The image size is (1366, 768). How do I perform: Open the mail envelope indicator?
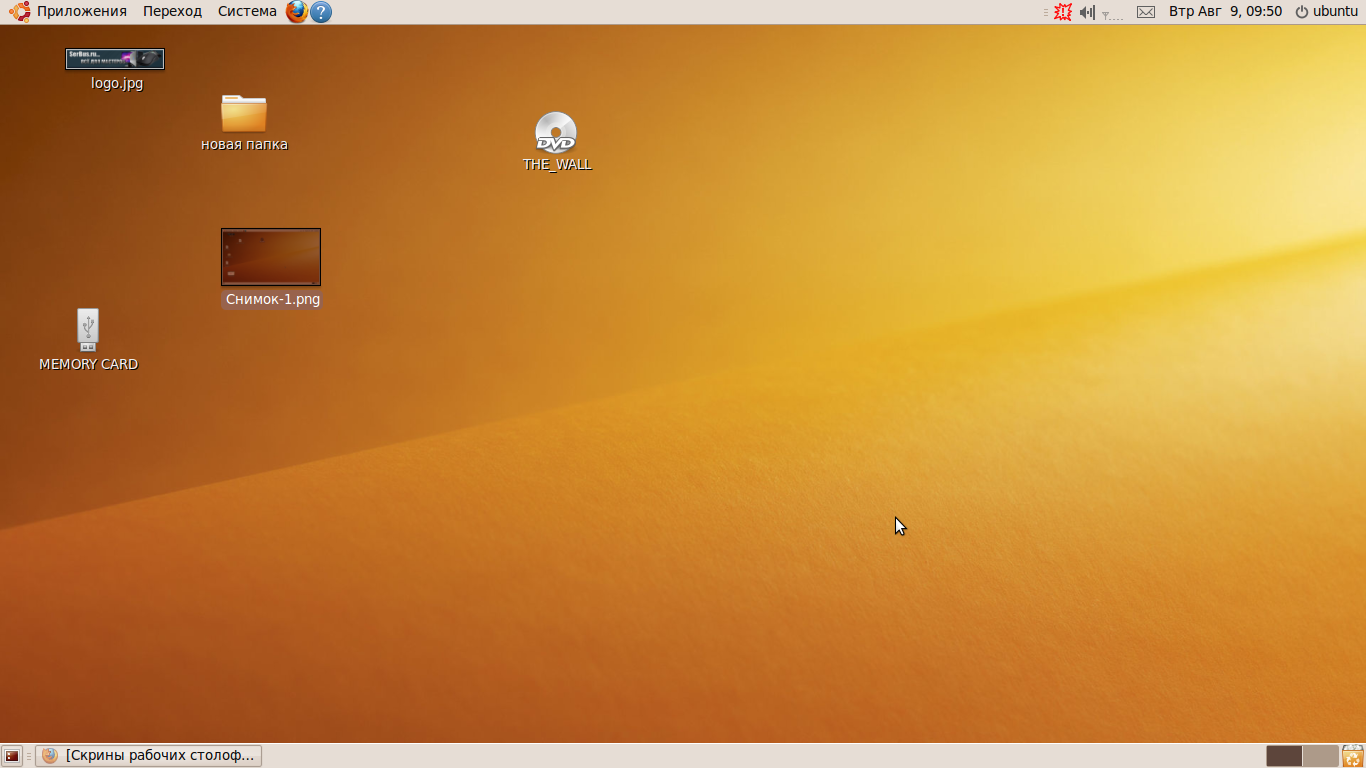(x=1146, y=12)
